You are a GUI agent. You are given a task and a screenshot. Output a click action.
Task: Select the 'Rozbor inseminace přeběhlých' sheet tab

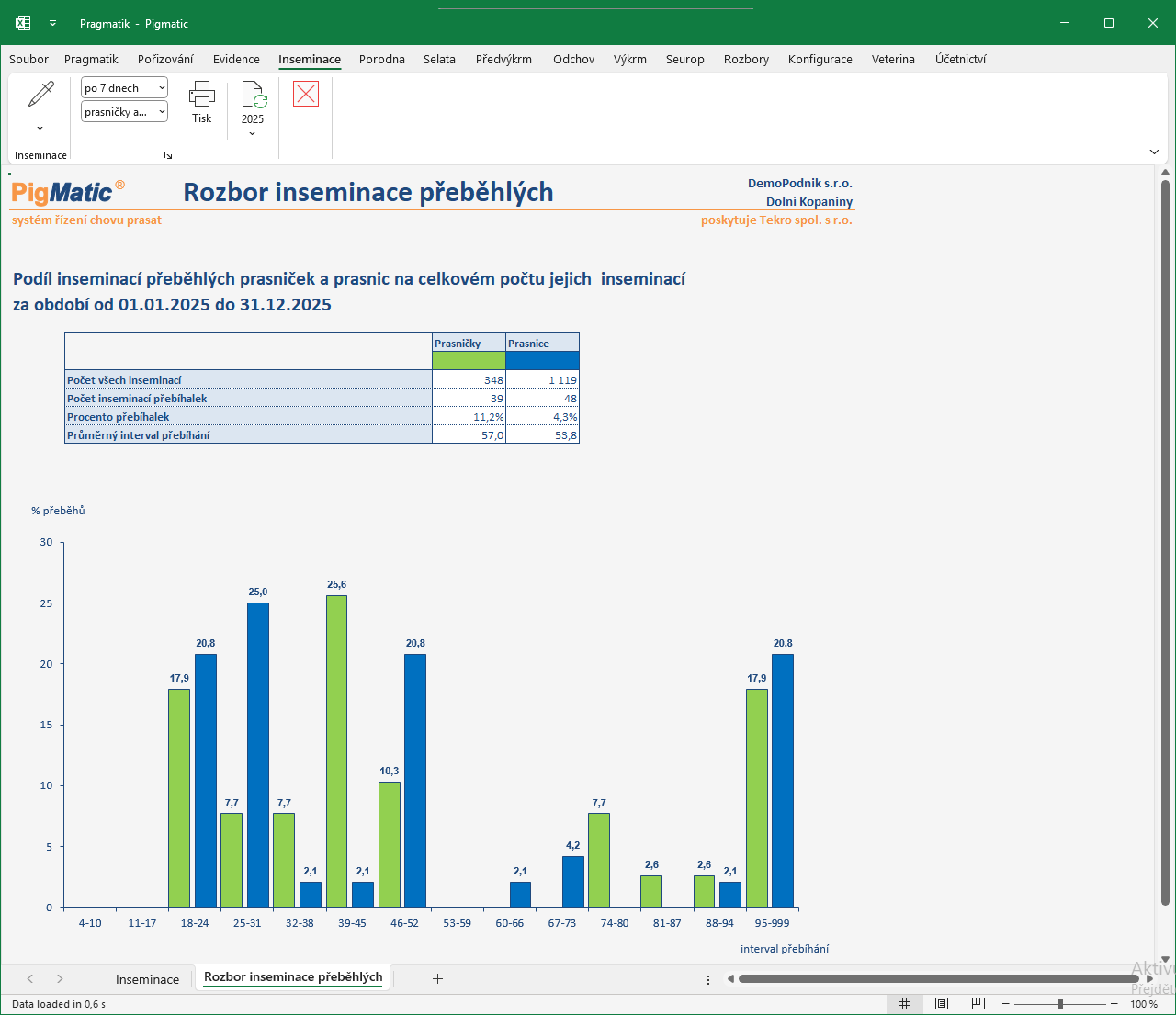coord(293,977)
